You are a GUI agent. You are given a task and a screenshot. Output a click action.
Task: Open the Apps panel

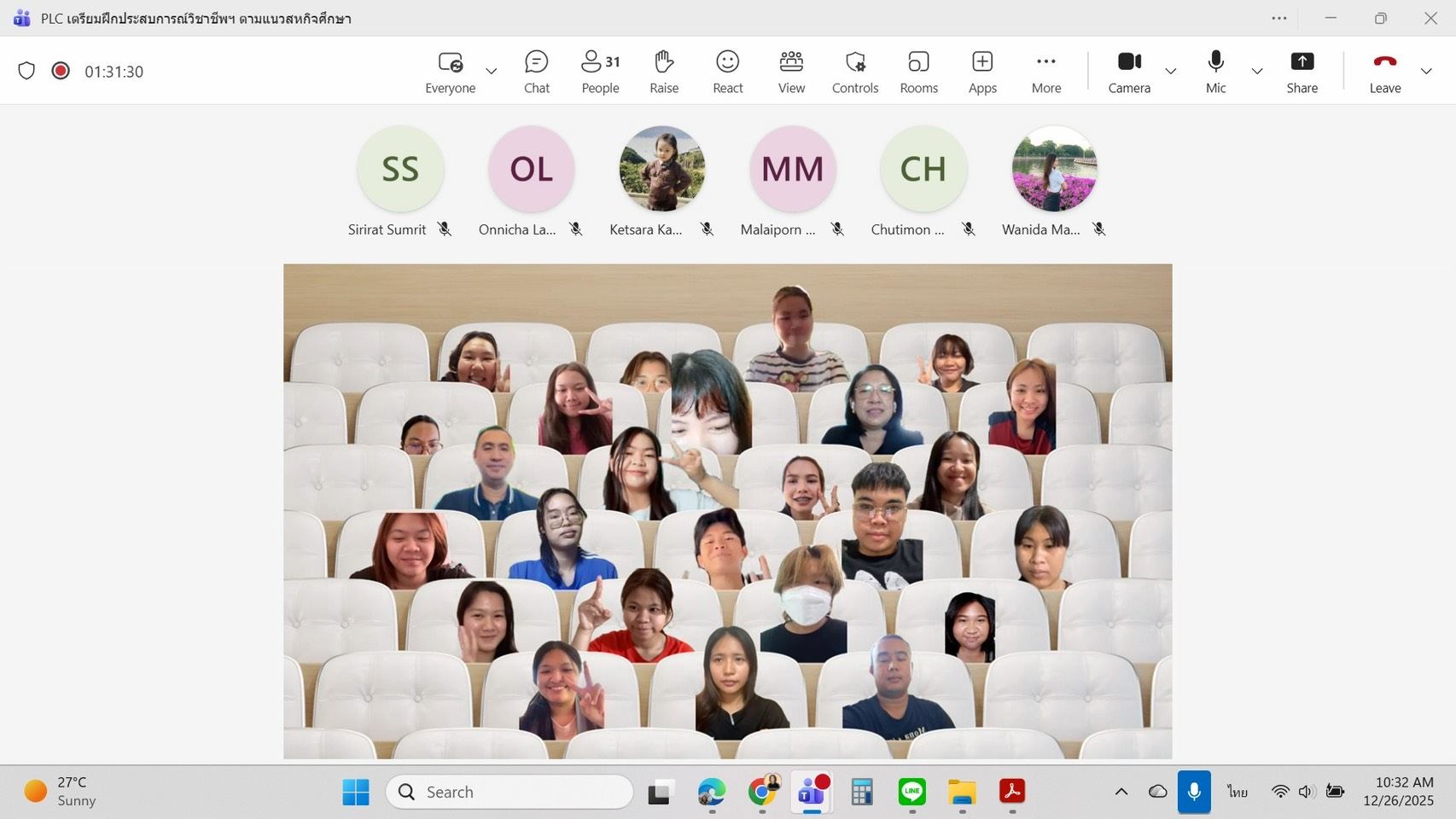click(x=982, y=72)
